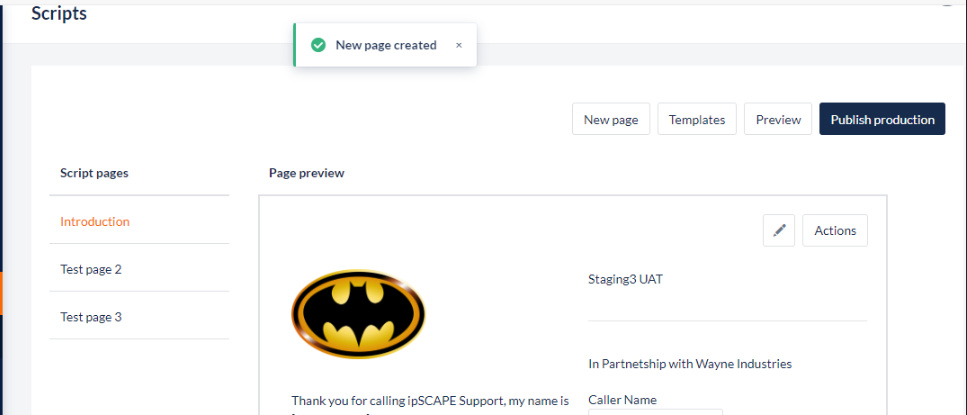Click the Scripts page heading
This screenshot has height=415, width=967.
[x=59, y=14]
